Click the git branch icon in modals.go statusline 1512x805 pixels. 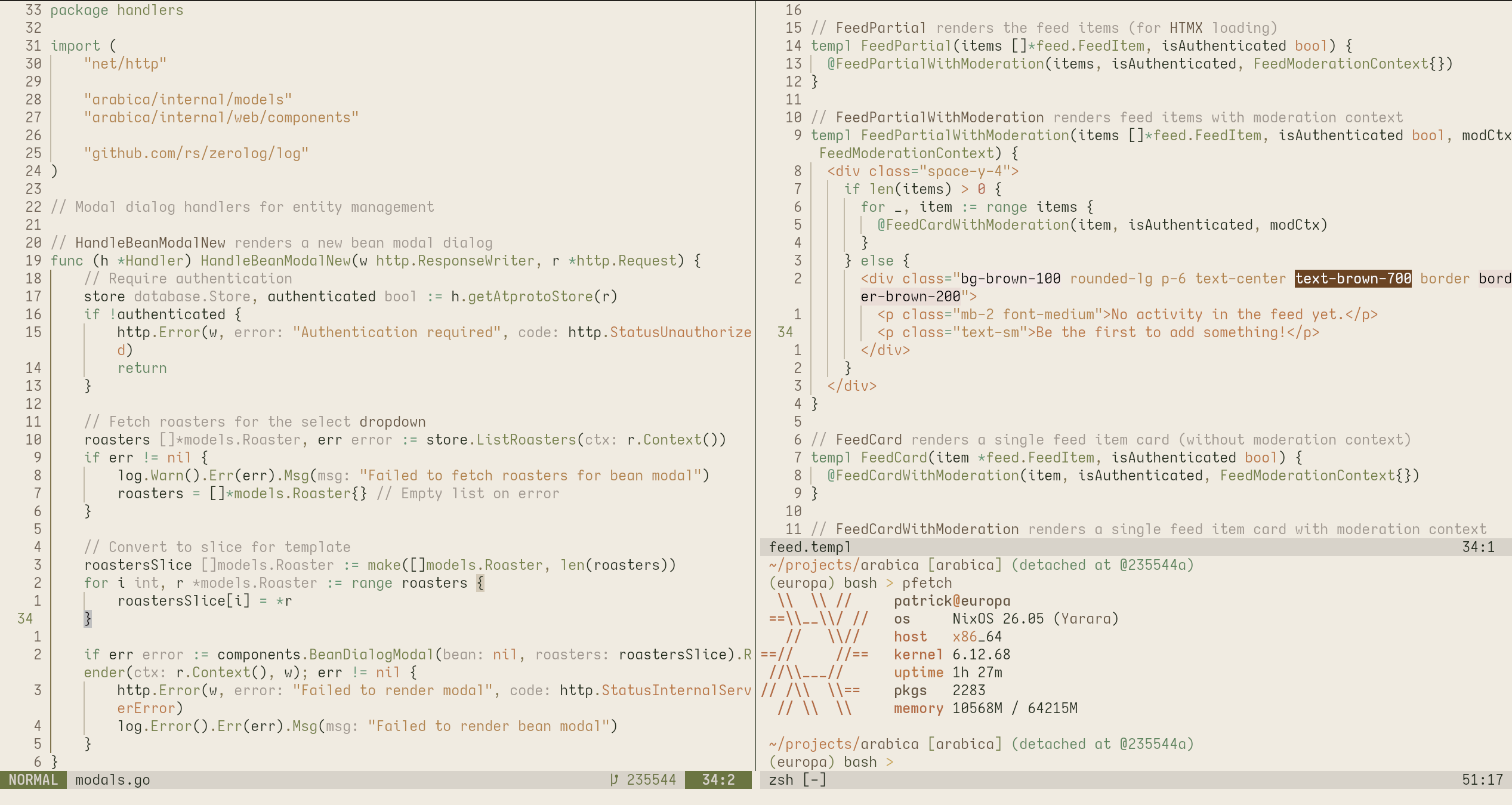[614, 779]
